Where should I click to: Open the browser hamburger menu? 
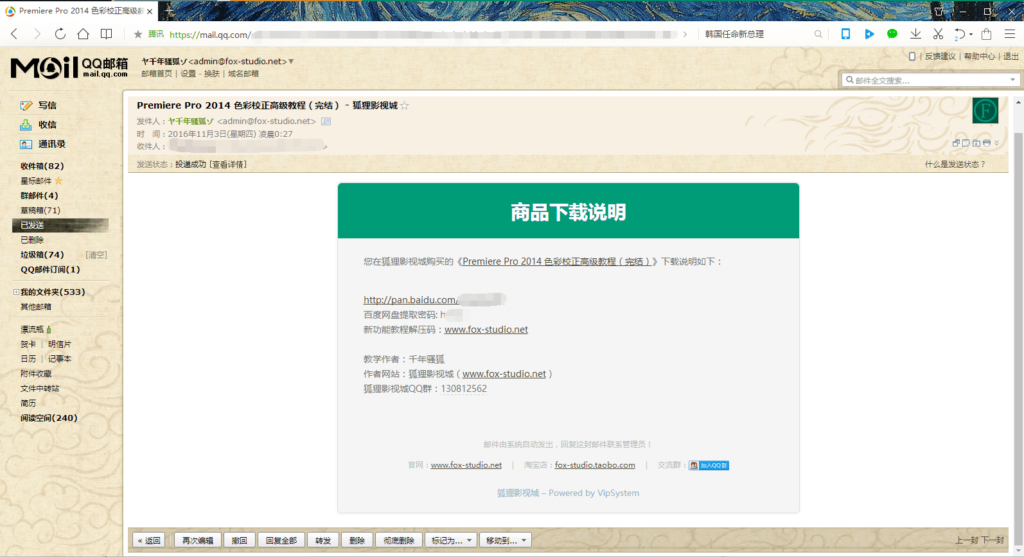(x=1010, y=34)
